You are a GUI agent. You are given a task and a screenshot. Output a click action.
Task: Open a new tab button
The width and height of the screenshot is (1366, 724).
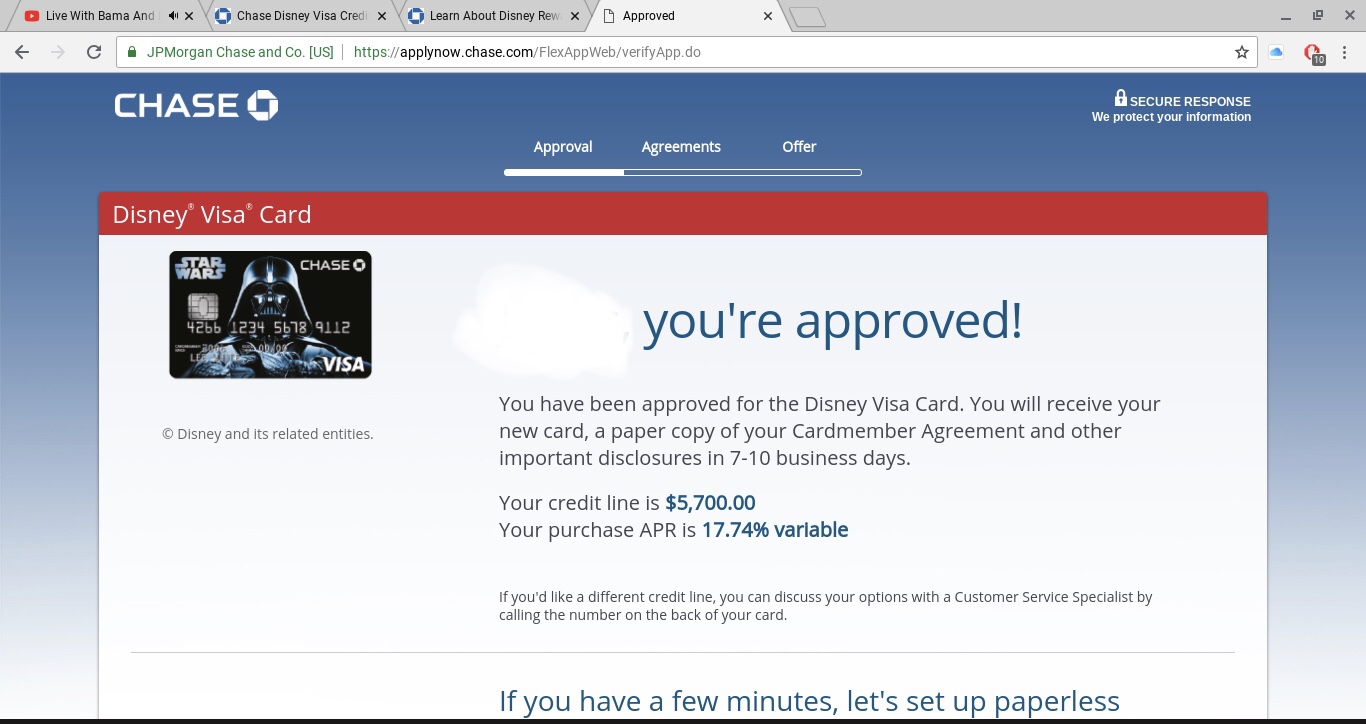[x=807, y=17]
